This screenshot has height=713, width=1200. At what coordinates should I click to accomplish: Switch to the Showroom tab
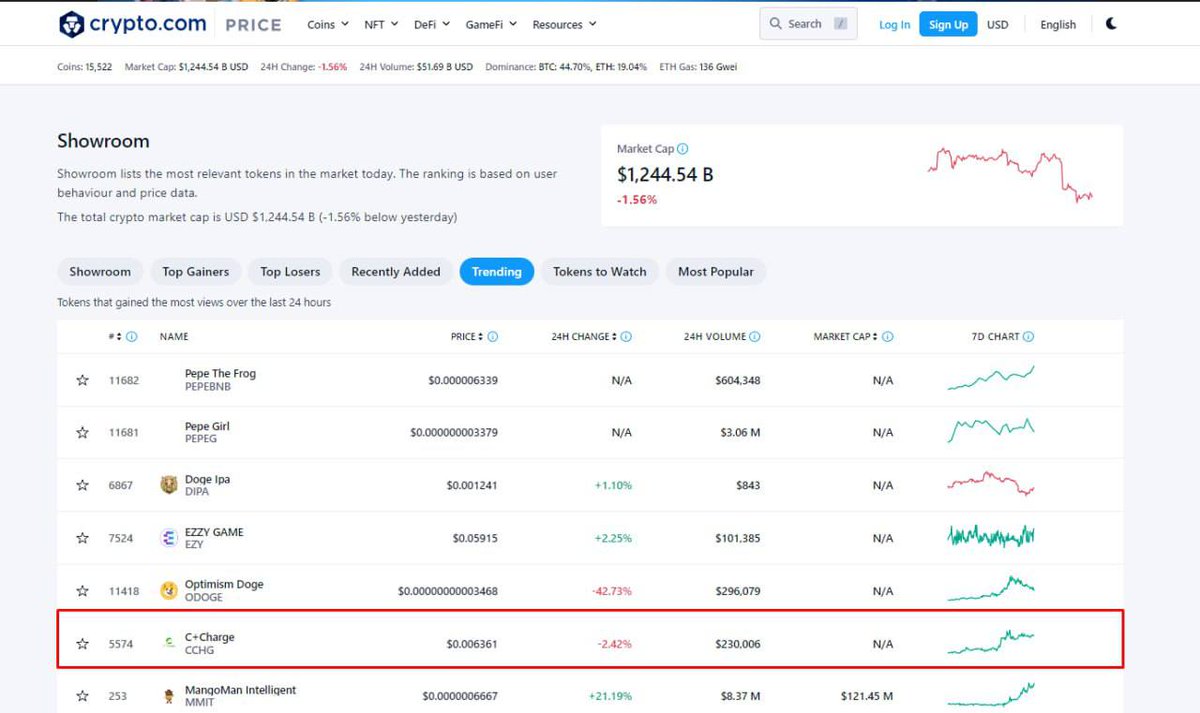tap(100, 271)
